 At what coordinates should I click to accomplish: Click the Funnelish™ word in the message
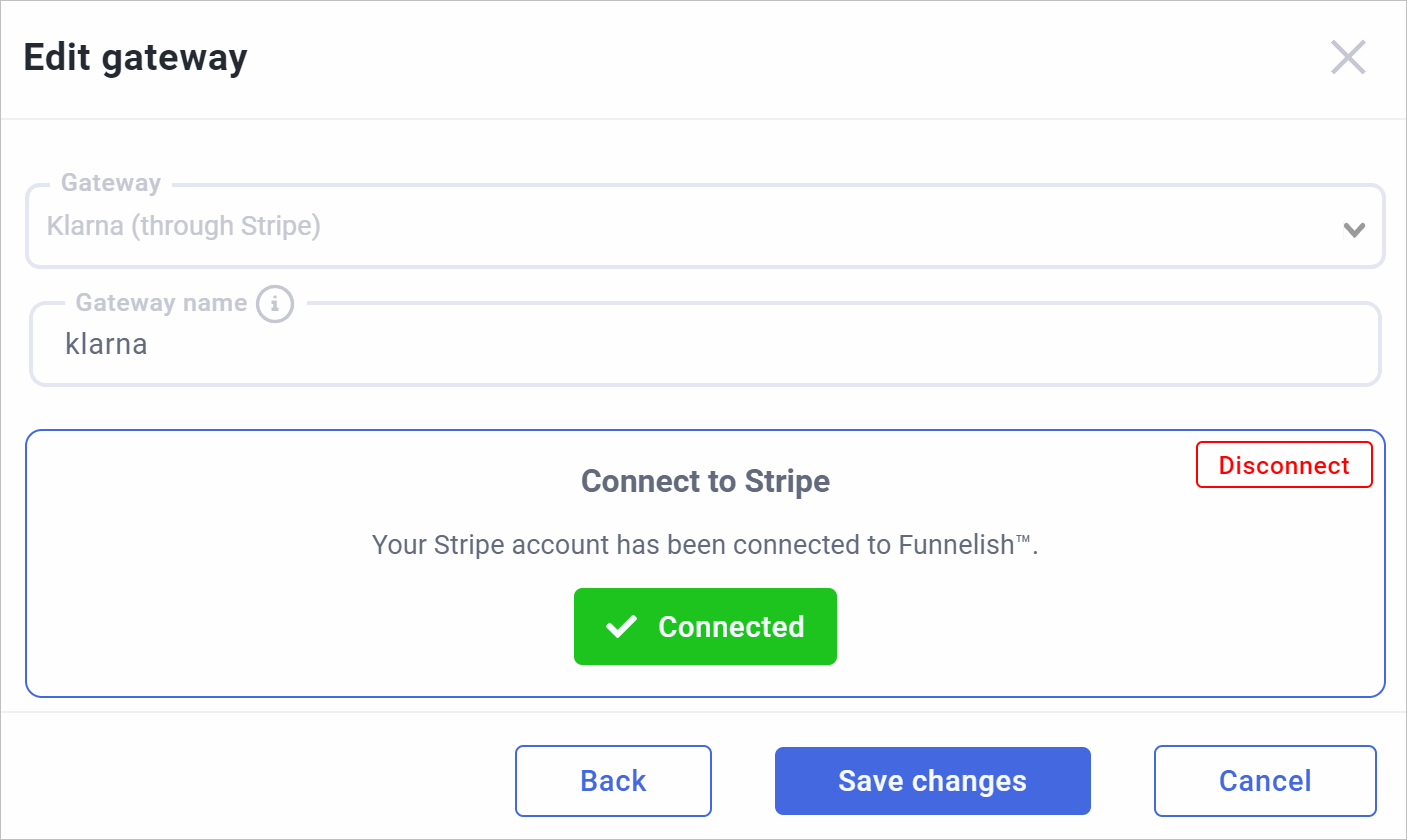point(966,545)
